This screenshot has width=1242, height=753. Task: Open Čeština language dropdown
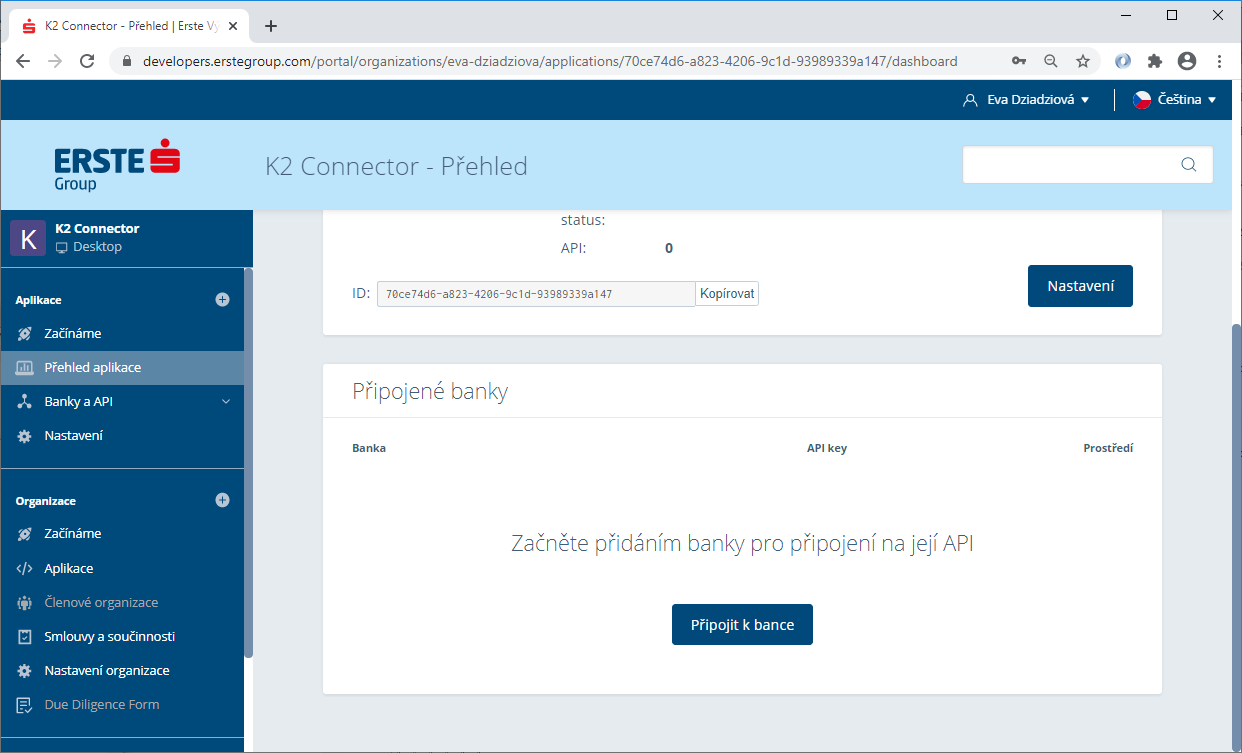pos(1174,100)
